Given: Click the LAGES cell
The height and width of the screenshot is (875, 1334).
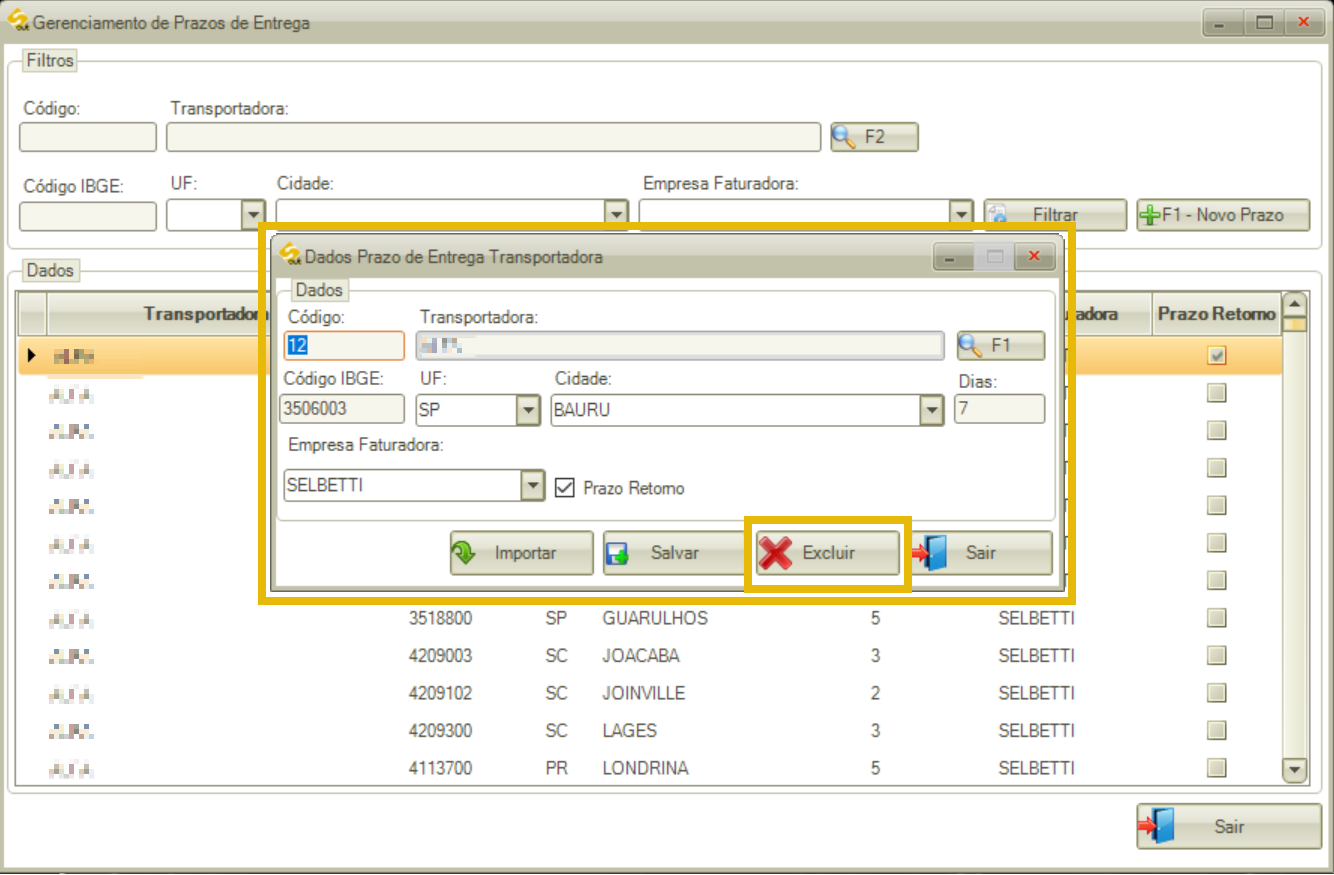Looking at the screenshot, I should point(630,731).
